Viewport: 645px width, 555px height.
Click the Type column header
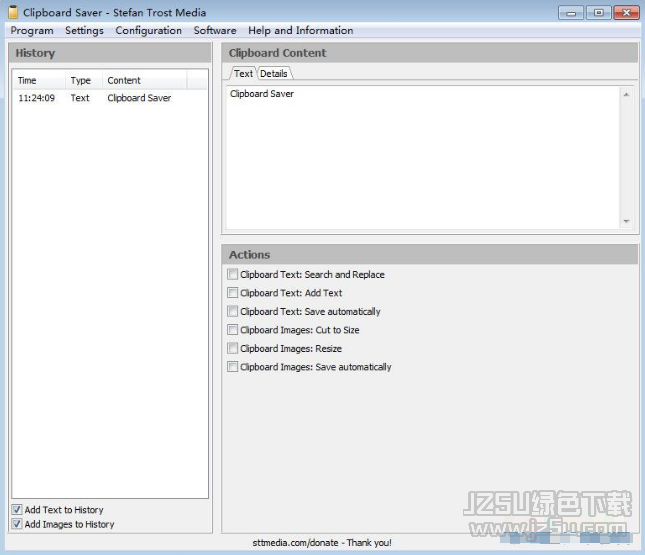click(84, 80)
